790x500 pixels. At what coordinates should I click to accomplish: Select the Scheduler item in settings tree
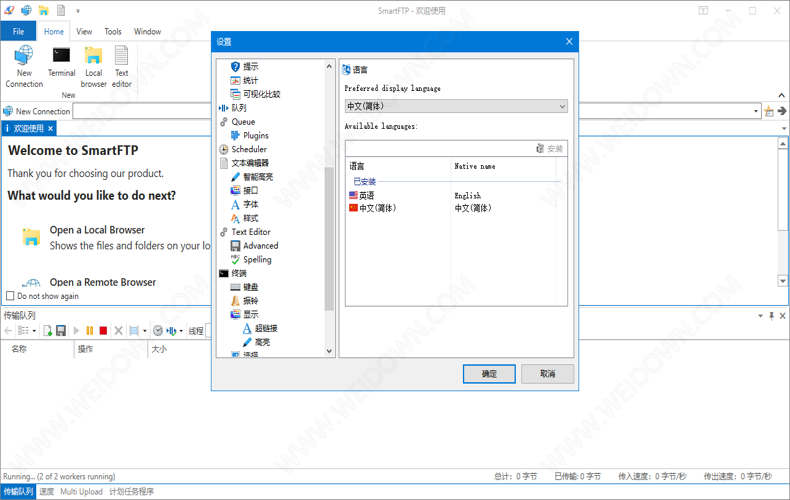click(x=249, y=149)
